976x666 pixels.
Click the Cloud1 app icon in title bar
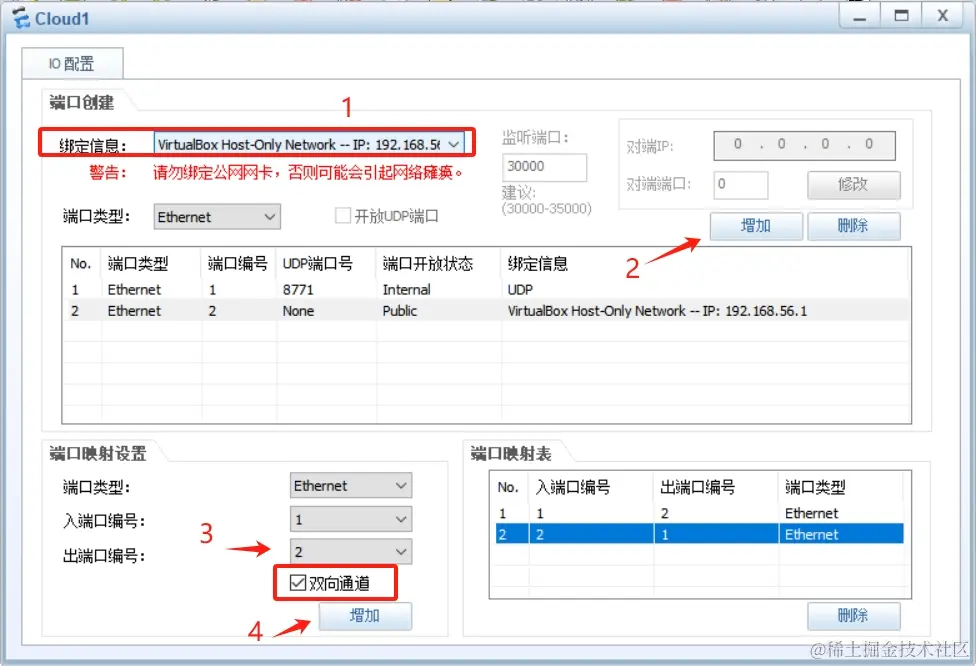pos(21,19)
